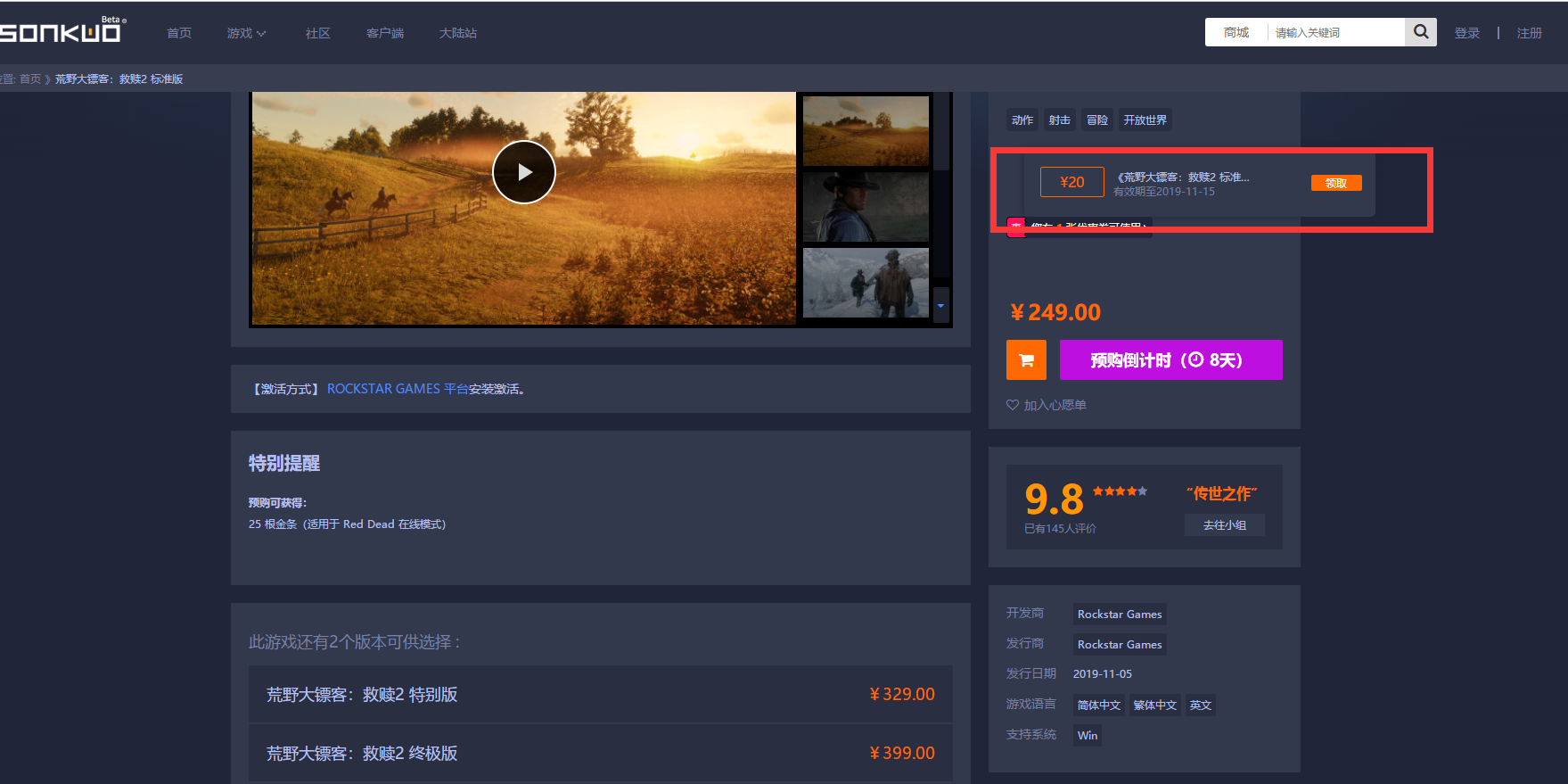Click 去往小组 button
Image resolution: width=1568 pixels, height=784 pixels.
[x=1225, y=525]
